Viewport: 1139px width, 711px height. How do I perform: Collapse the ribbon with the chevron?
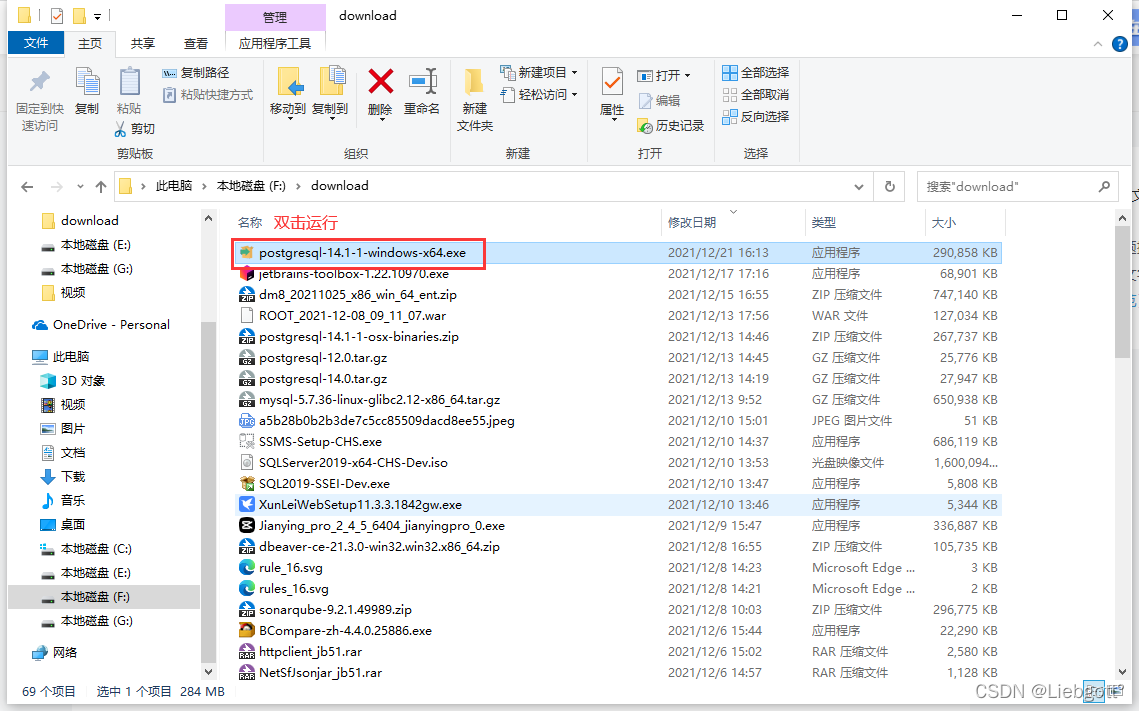click(1098, 44)
